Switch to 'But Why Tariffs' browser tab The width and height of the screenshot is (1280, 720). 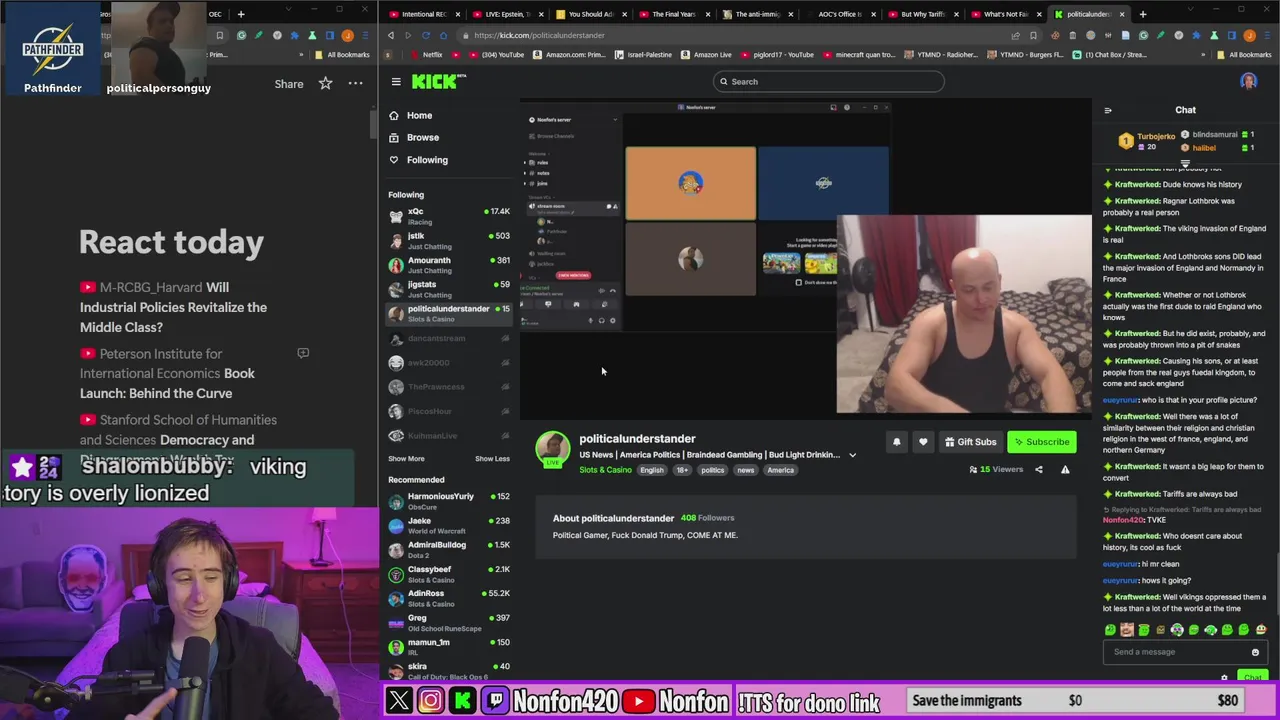point(922,14)
